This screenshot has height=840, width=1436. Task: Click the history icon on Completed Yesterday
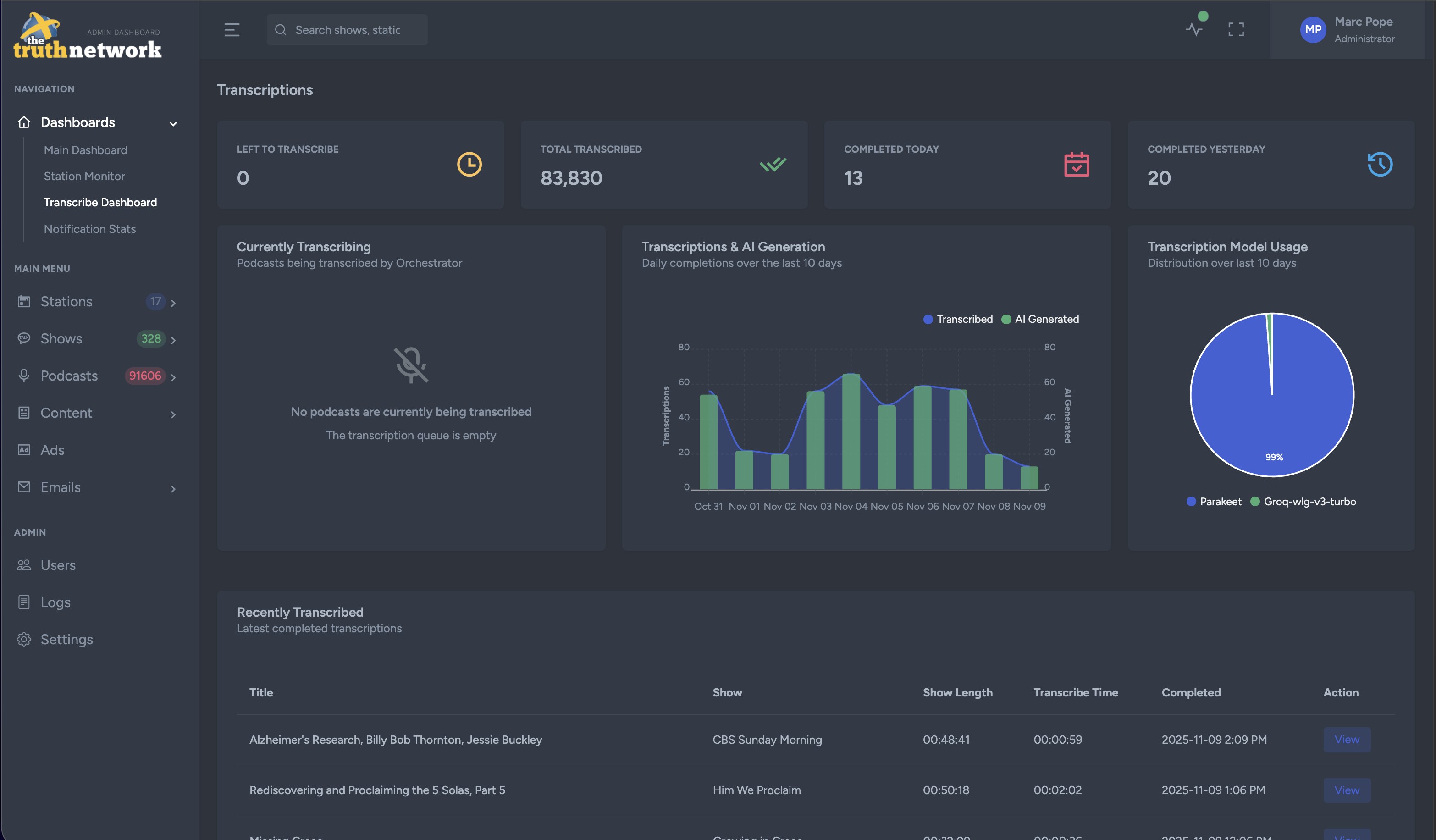pos(1380,164)
